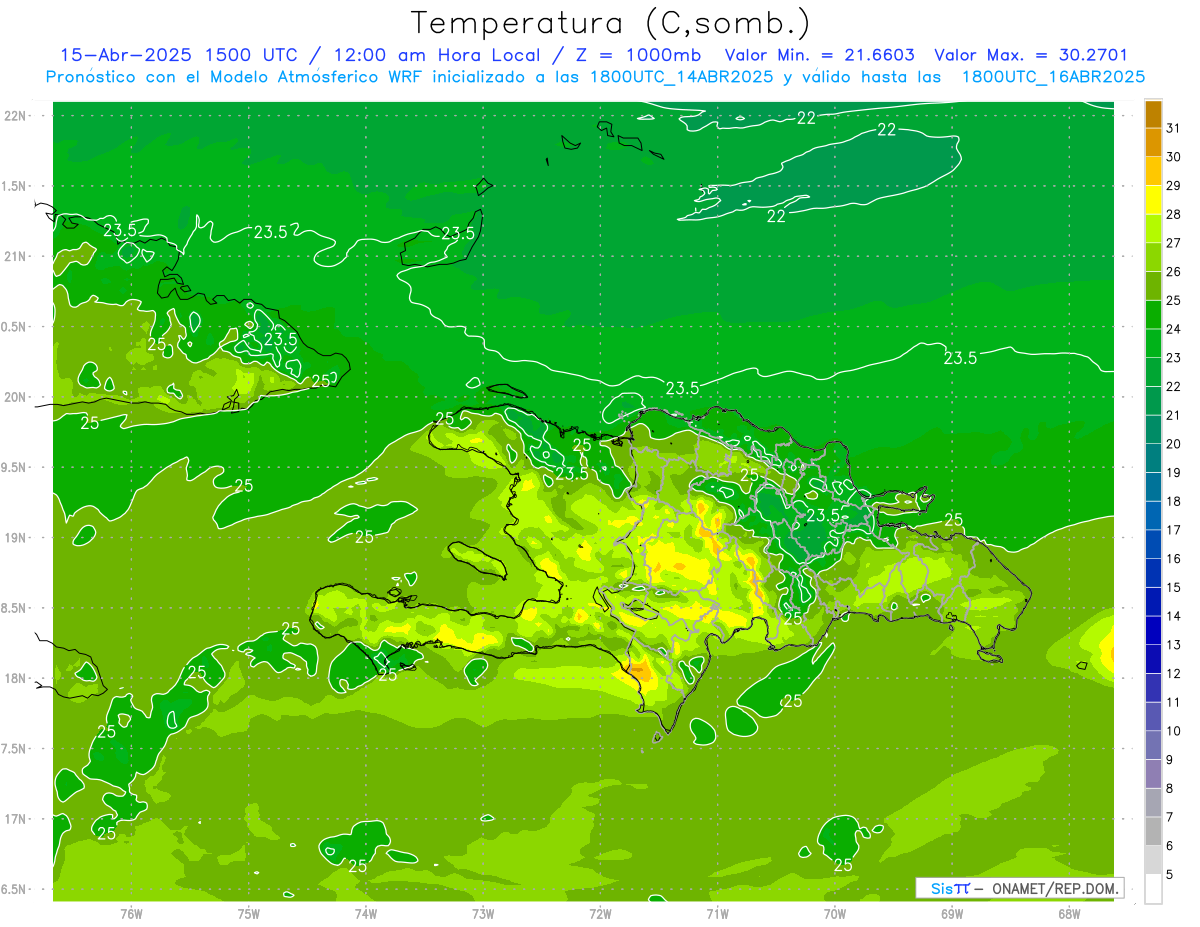This screenshot has height=927, width=1200.
Task: Click the dark blue swatch between 13 and 14
Action: tap(1153, 631)
